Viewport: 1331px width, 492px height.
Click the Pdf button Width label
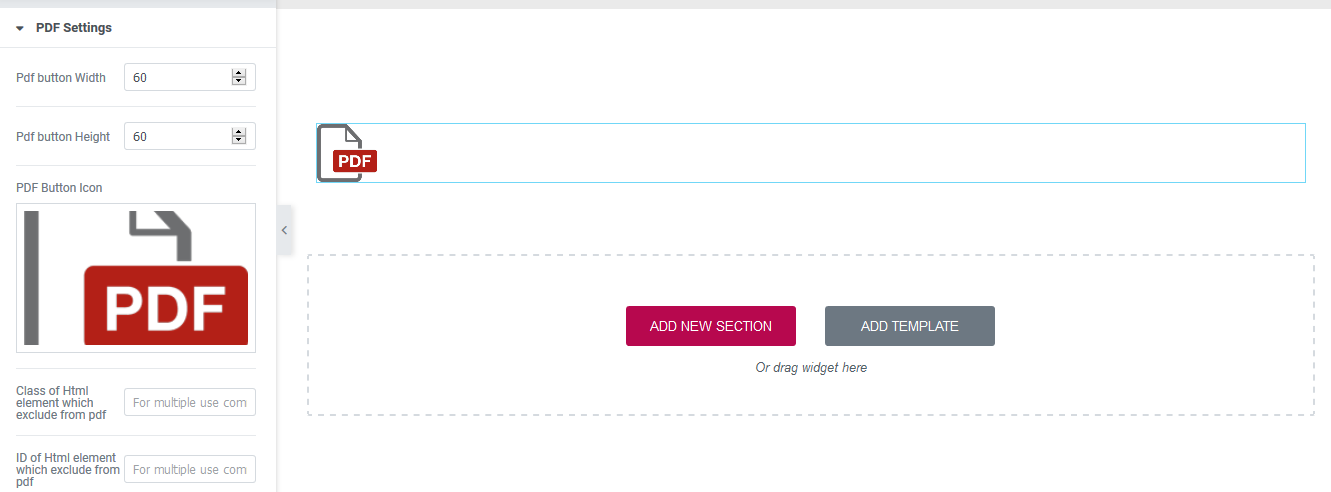tap(61, 78)
